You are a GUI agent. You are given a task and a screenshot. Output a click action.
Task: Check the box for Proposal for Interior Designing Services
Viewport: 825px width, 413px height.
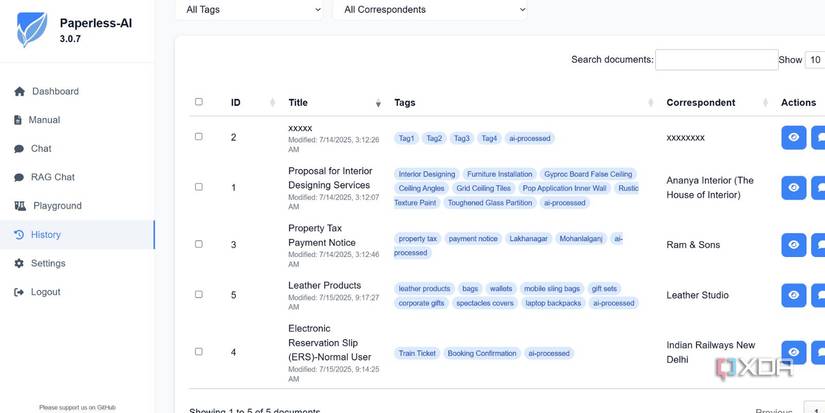(x=198, y=187)
